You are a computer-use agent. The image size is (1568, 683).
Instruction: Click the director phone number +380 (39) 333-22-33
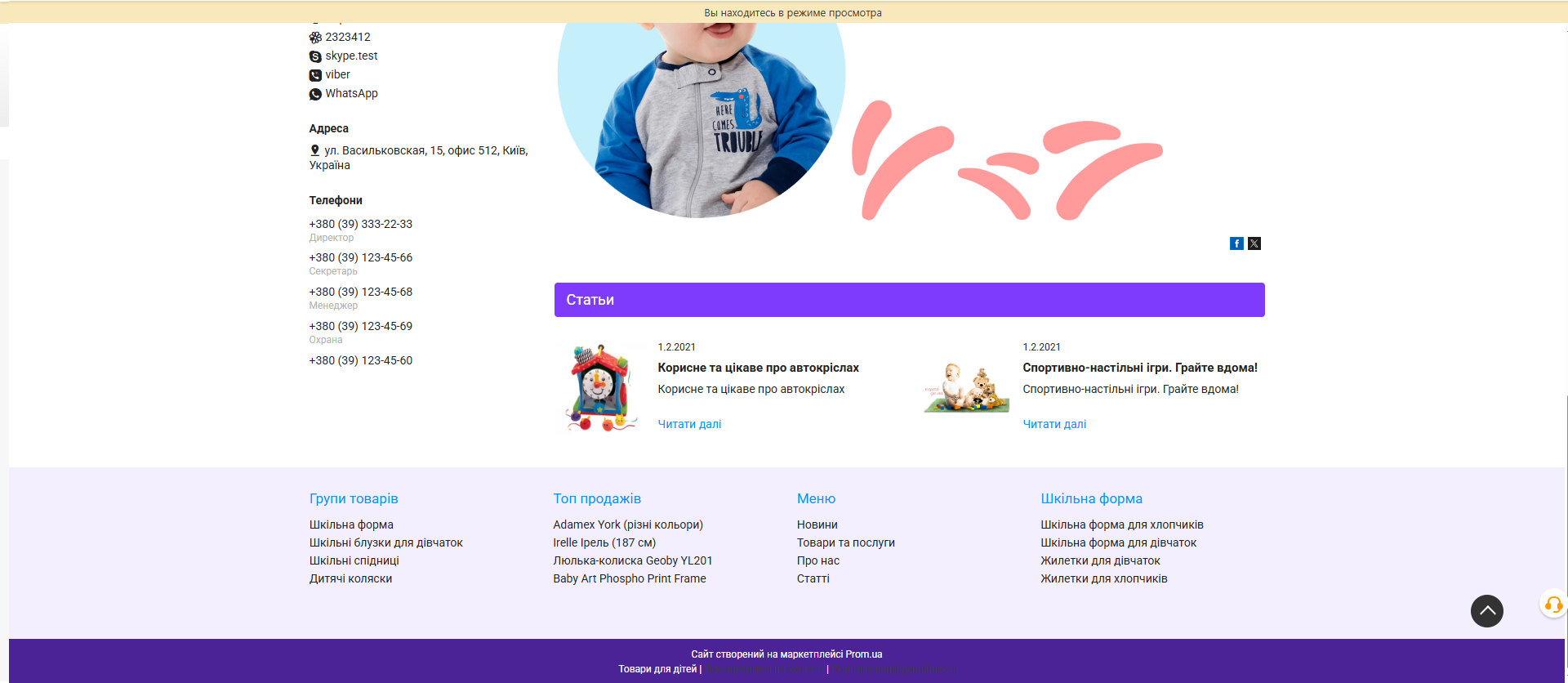point(360,224)
